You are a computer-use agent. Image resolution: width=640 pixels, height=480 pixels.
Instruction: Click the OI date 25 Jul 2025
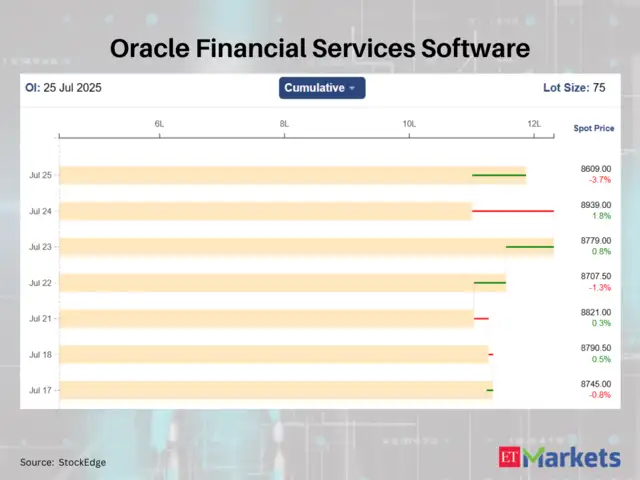click(63, 88)
